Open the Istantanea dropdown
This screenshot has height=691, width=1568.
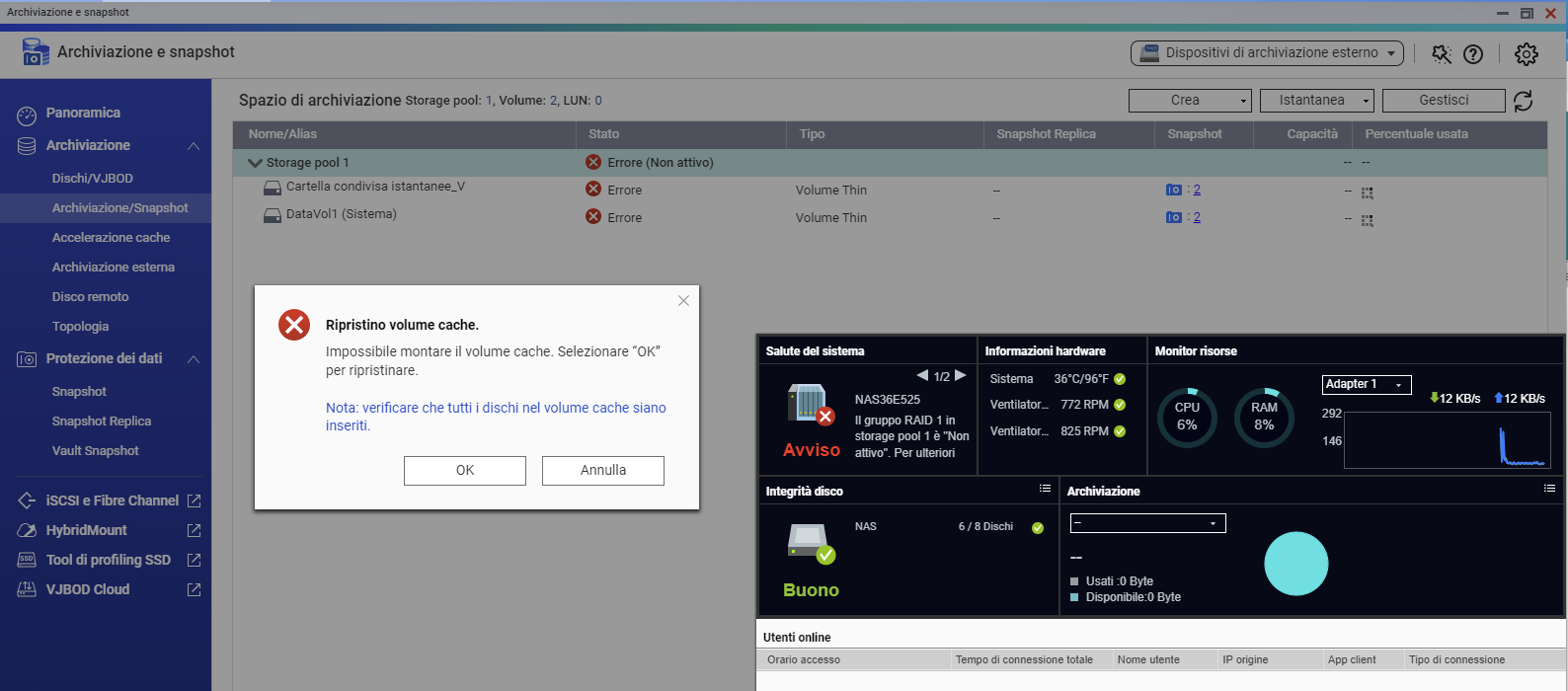[1317, 101]
